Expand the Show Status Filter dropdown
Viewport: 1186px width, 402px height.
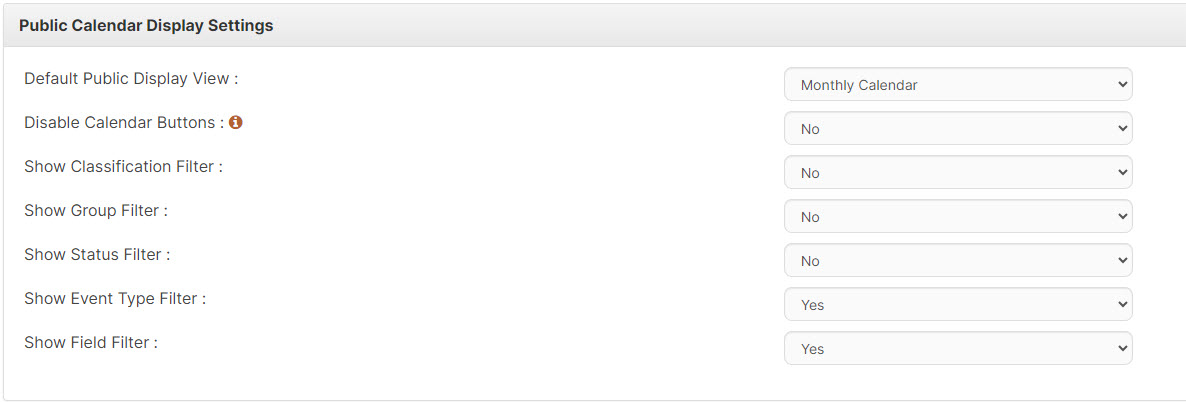tap(958, 260)
